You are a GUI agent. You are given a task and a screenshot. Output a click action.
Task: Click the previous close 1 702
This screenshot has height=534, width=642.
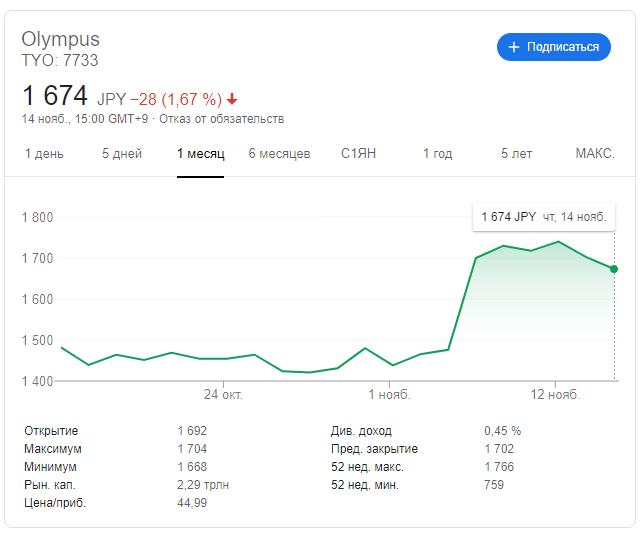tap(499, 449)
